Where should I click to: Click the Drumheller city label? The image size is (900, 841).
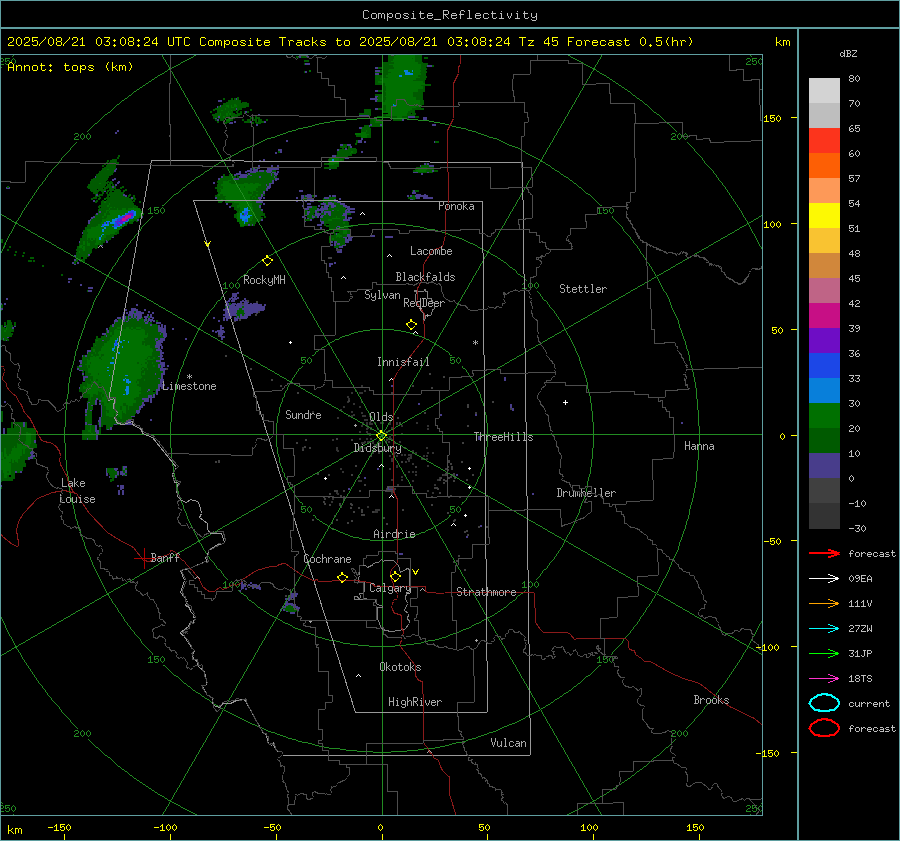(586, 493)
